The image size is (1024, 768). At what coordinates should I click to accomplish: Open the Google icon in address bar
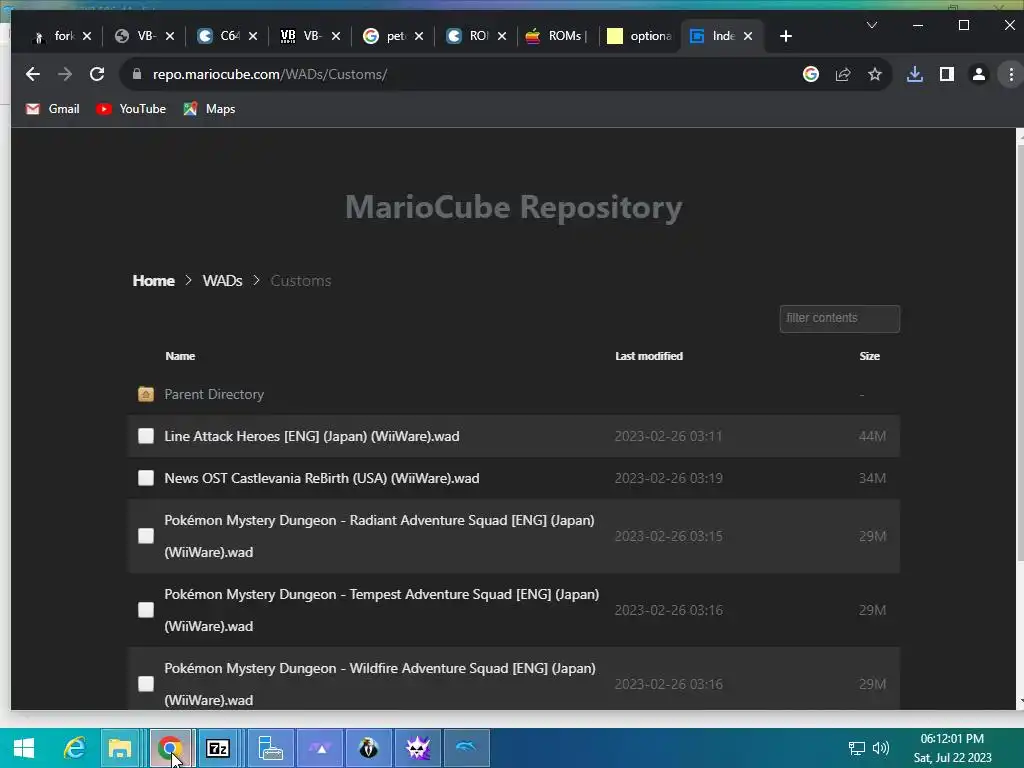click(x=810, y=74)
